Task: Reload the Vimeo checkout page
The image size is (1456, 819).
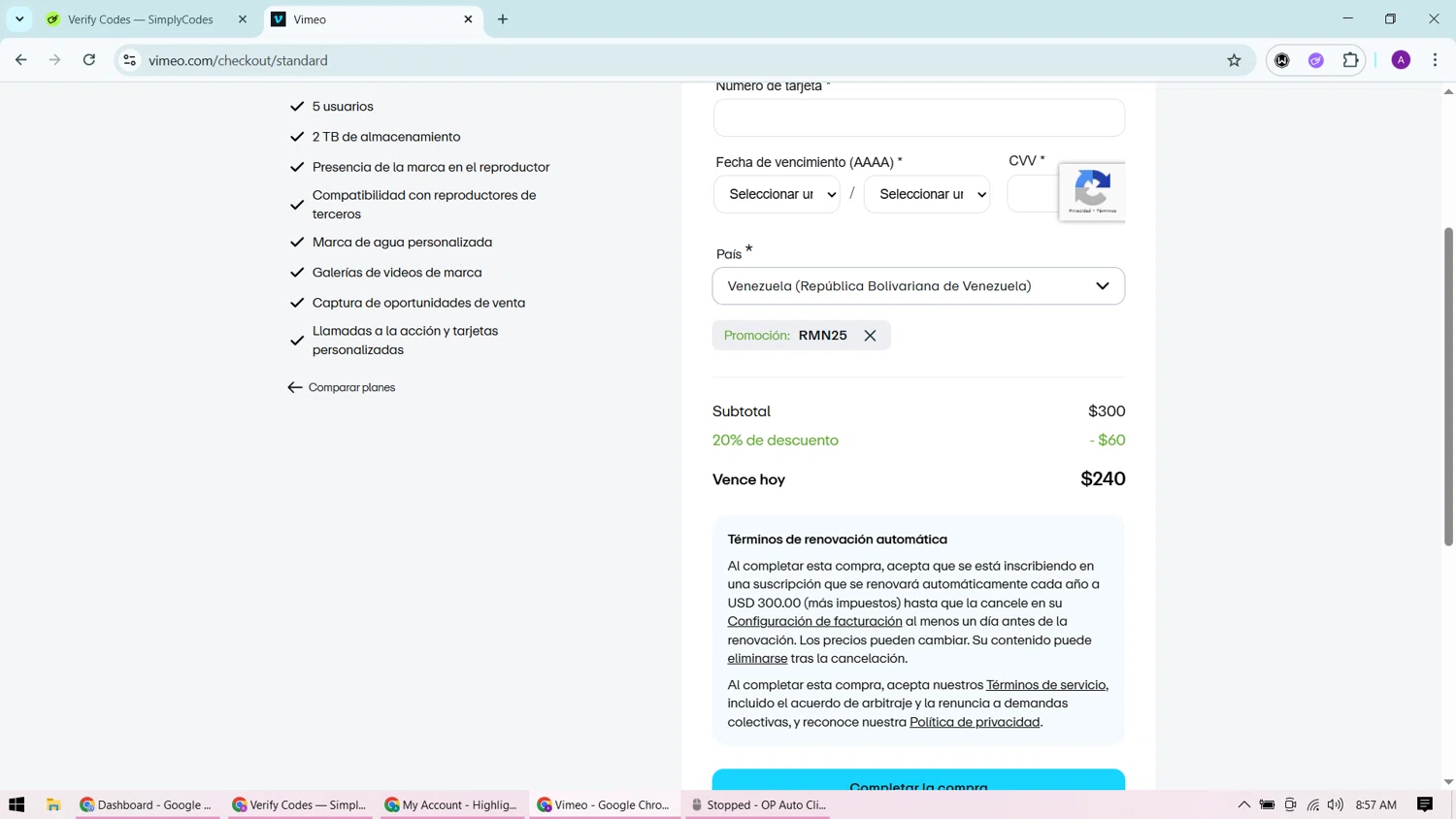Action: point(89,60)
